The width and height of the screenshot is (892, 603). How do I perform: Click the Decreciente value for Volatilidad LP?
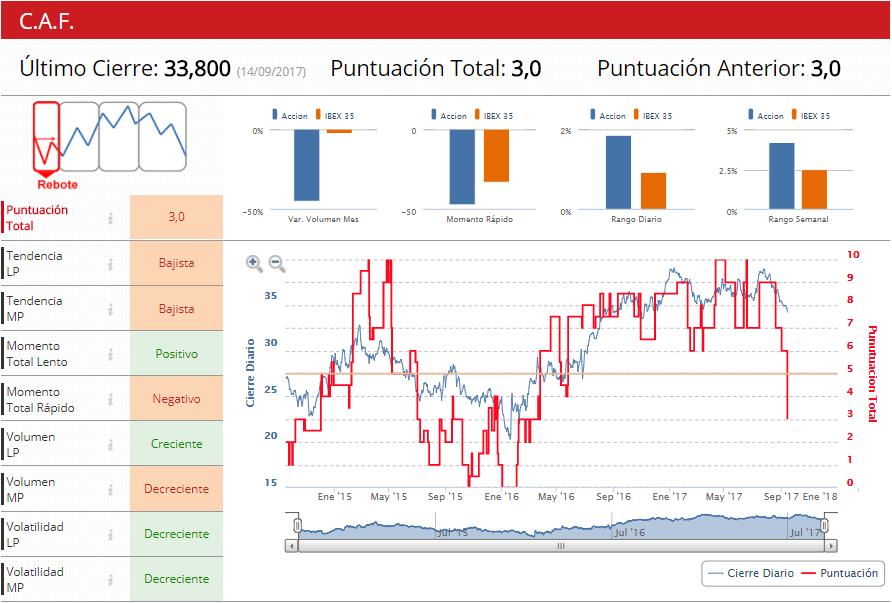coord(176,534)
